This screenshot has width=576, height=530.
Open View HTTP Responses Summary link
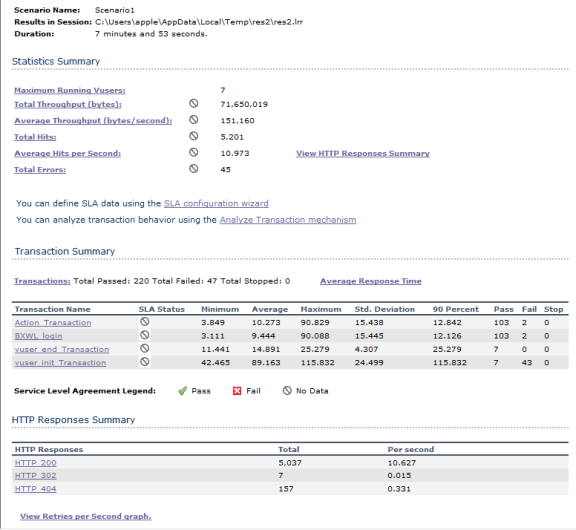tap(363, 154)
